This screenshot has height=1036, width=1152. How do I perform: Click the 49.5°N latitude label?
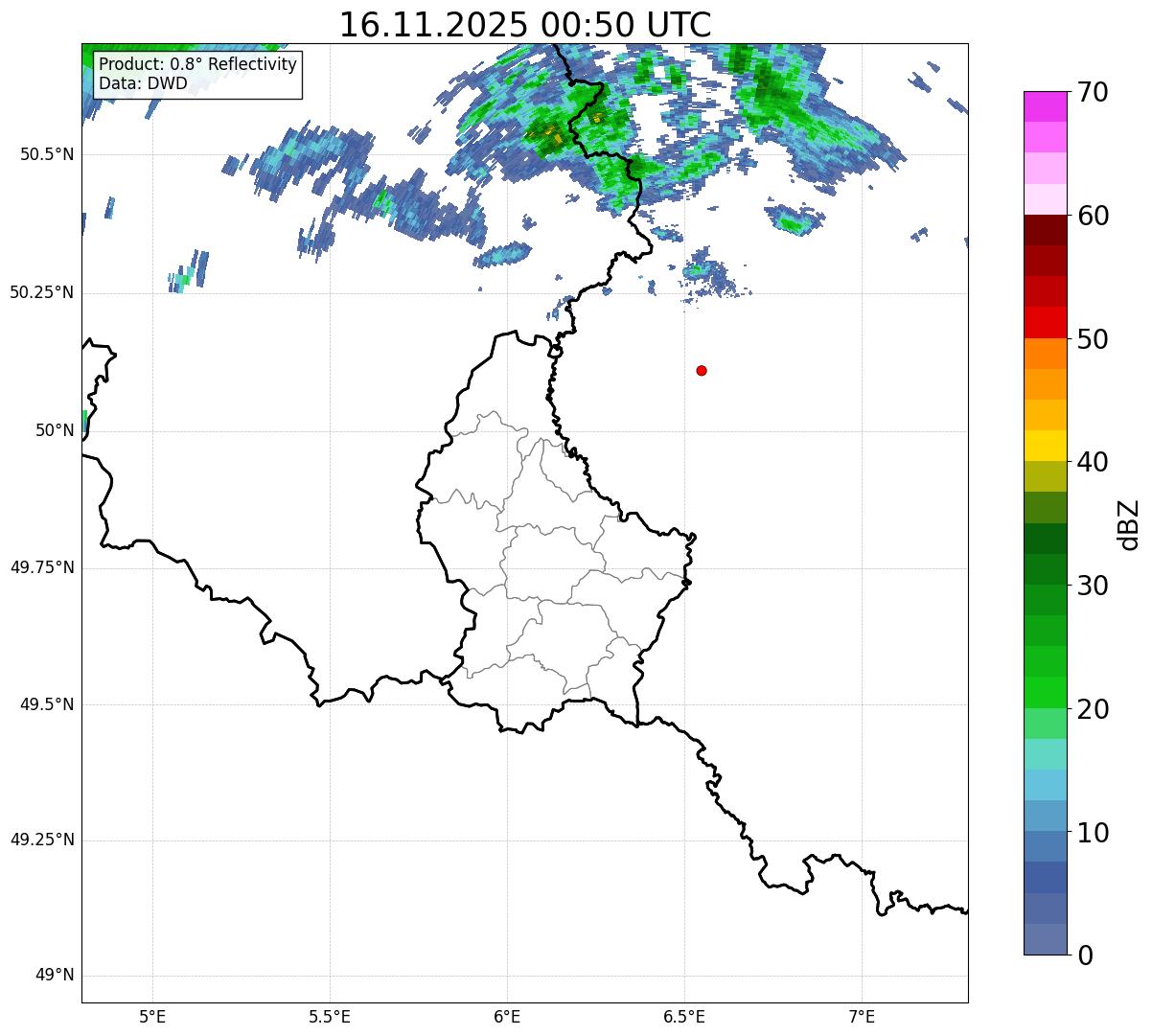(47, 704)
